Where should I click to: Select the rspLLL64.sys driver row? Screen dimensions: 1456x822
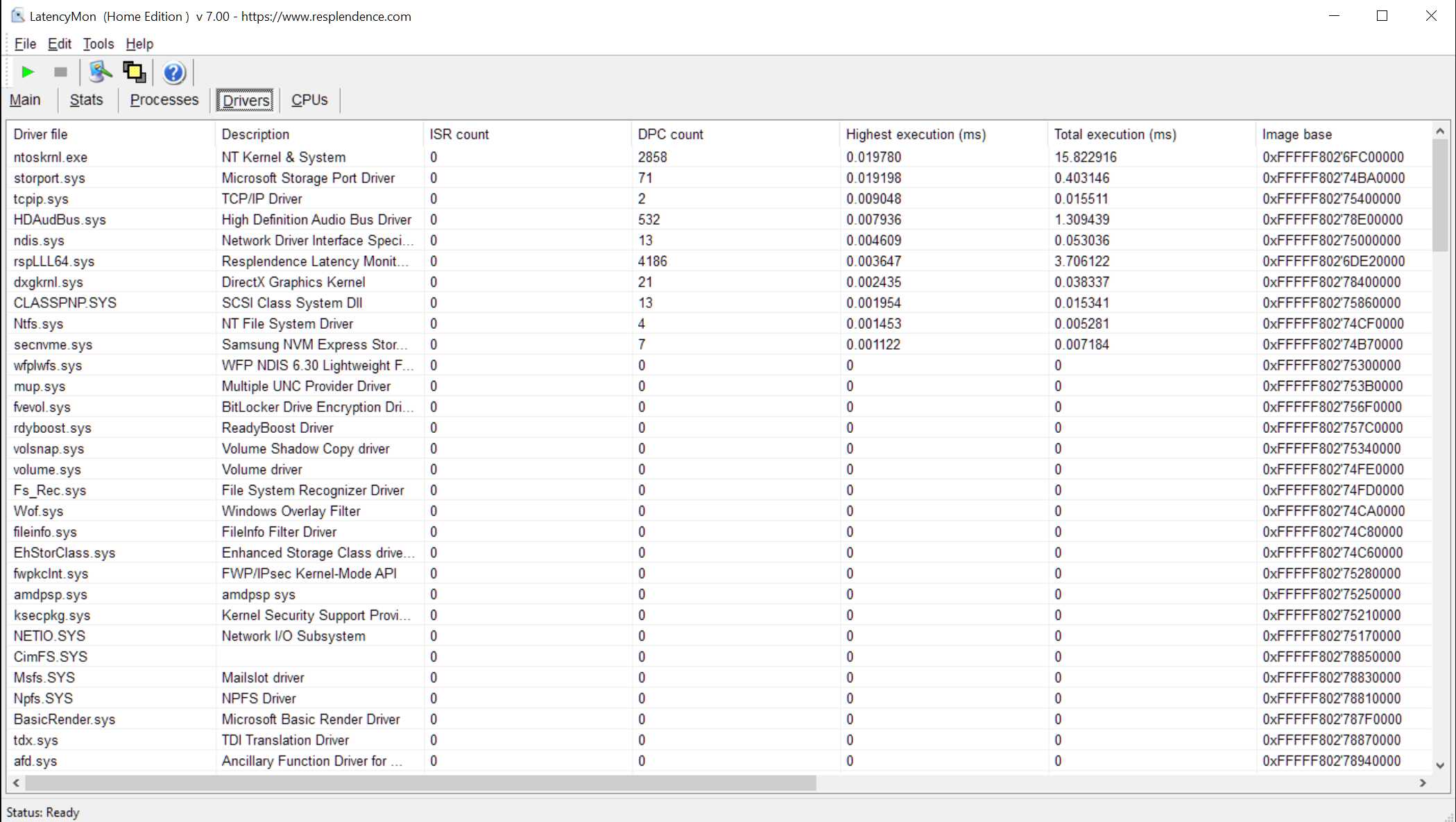coord(719,262)
